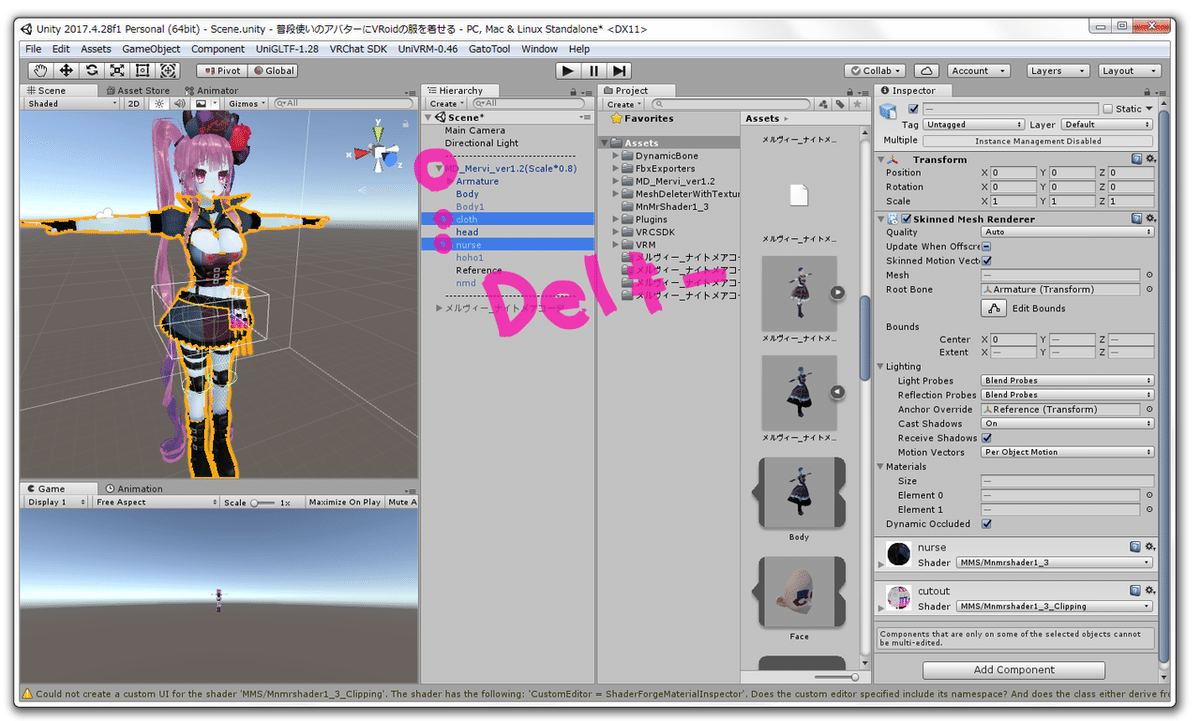The image size is (1200, 721).
Task: Pick Mesh object selector circle
Action: point(1149,275)
